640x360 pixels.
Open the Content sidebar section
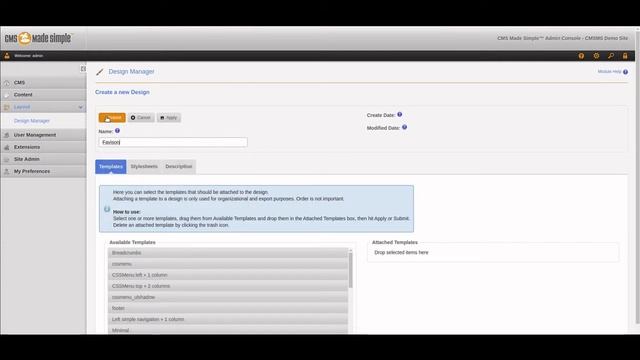[x=44, y=95]
